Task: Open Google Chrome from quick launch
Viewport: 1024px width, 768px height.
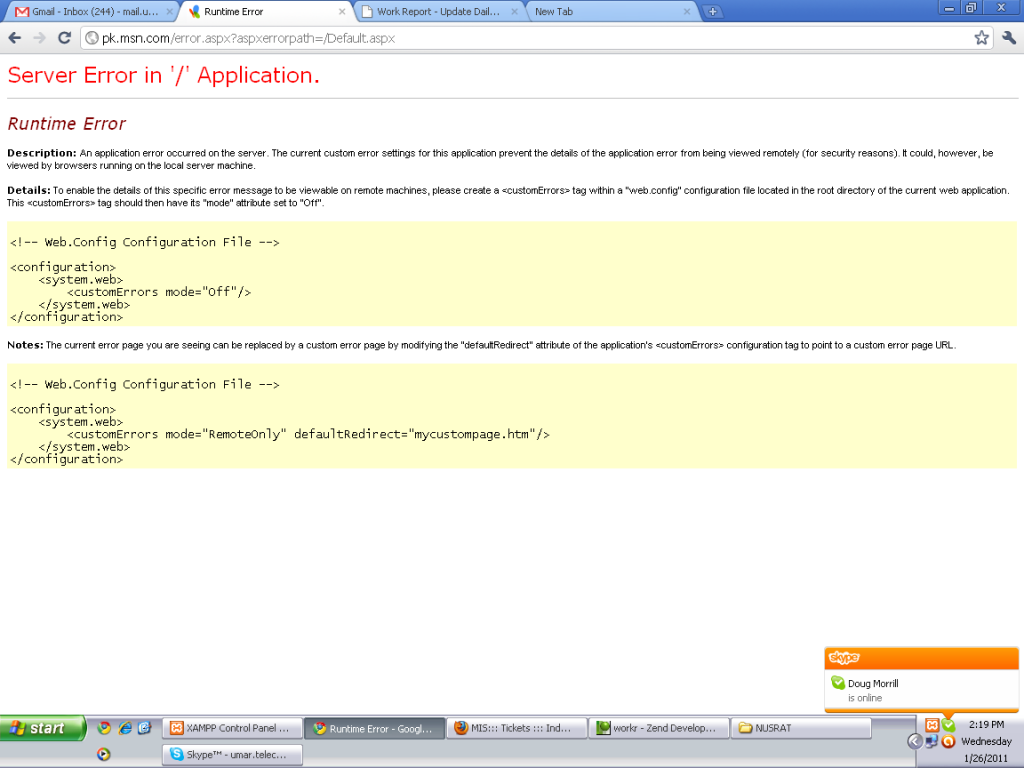Action: coord(105,728)
